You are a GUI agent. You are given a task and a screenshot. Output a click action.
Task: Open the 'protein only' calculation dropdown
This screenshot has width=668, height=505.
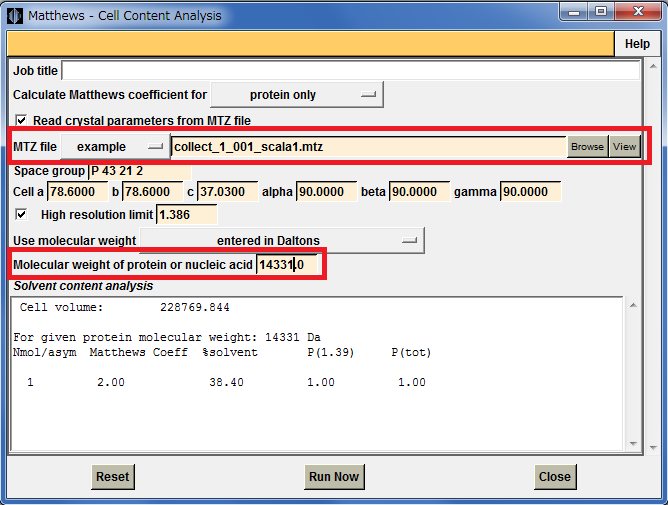click(297, 95)
